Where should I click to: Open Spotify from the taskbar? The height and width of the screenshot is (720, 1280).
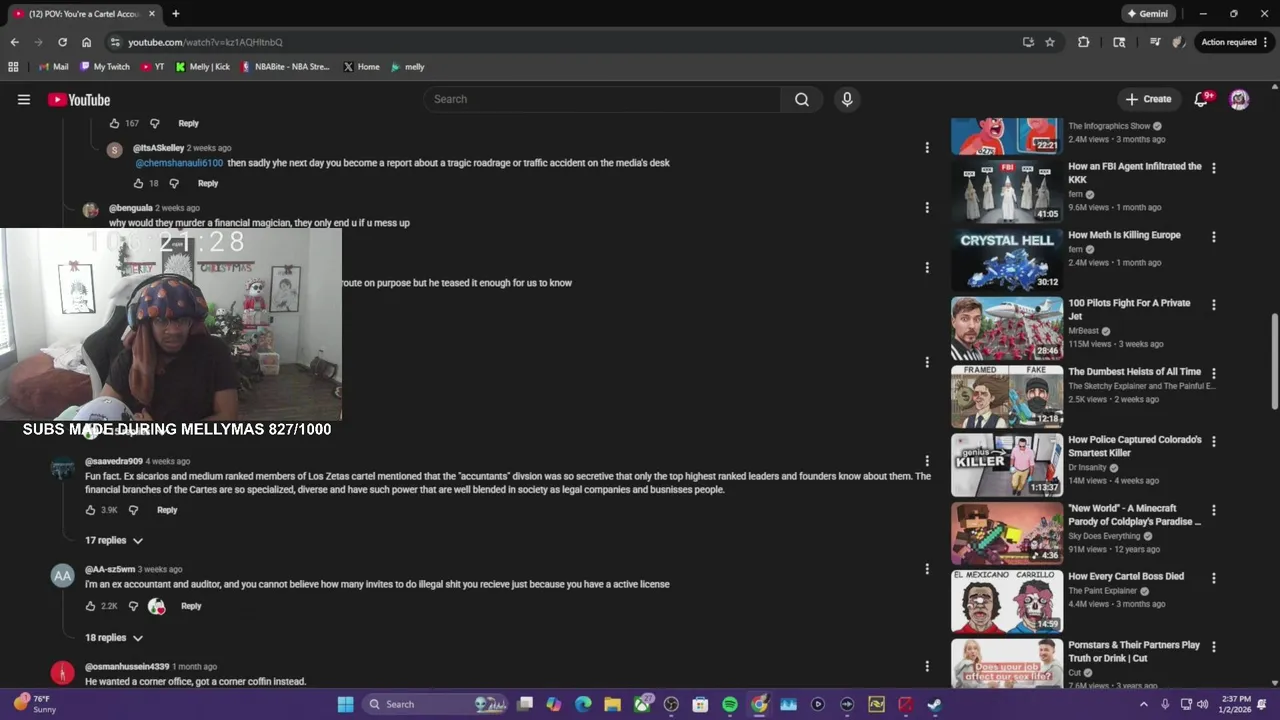pos(730,704)
